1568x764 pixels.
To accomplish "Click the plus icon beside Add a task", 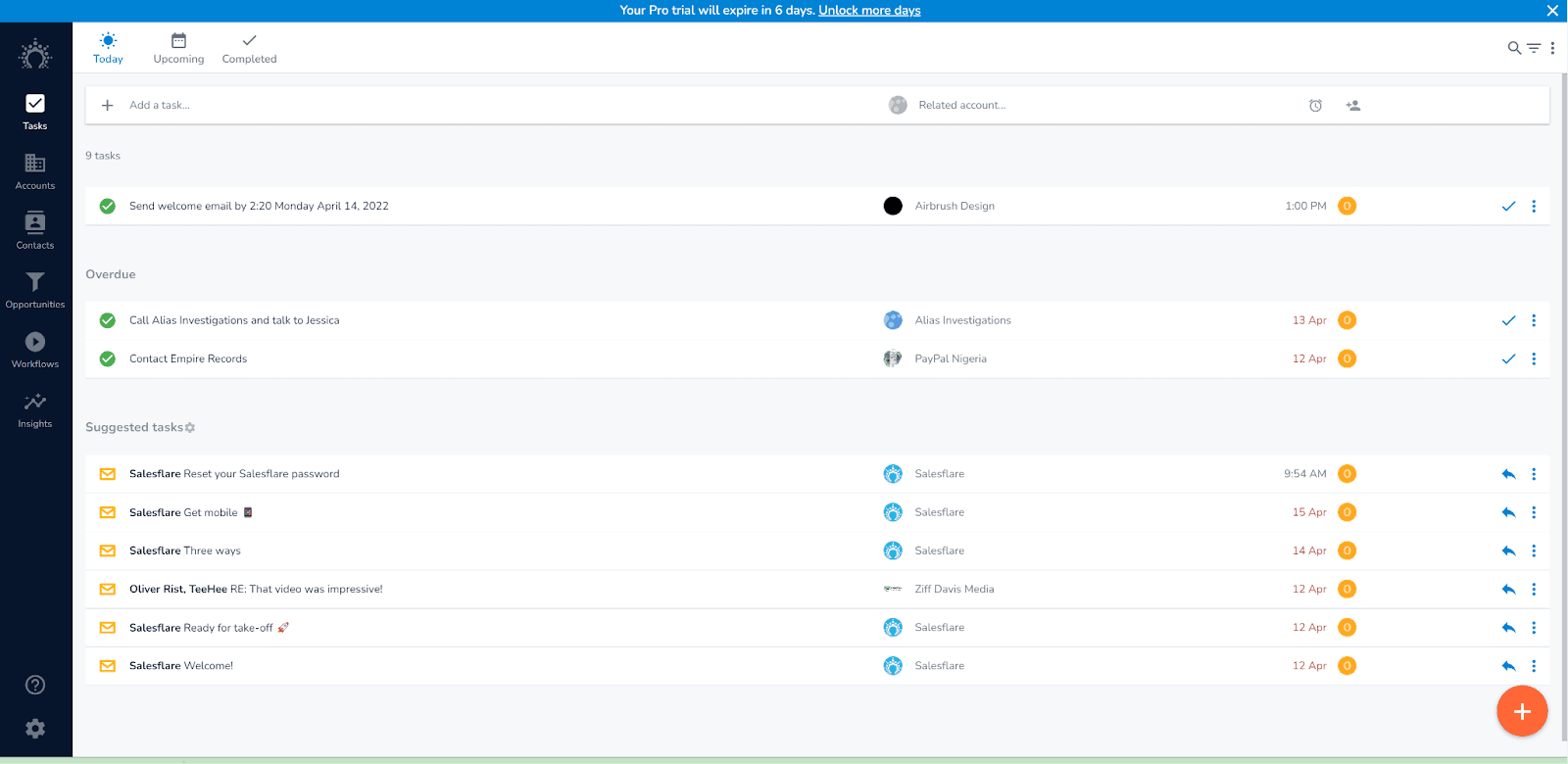I will tap(108, 105).
